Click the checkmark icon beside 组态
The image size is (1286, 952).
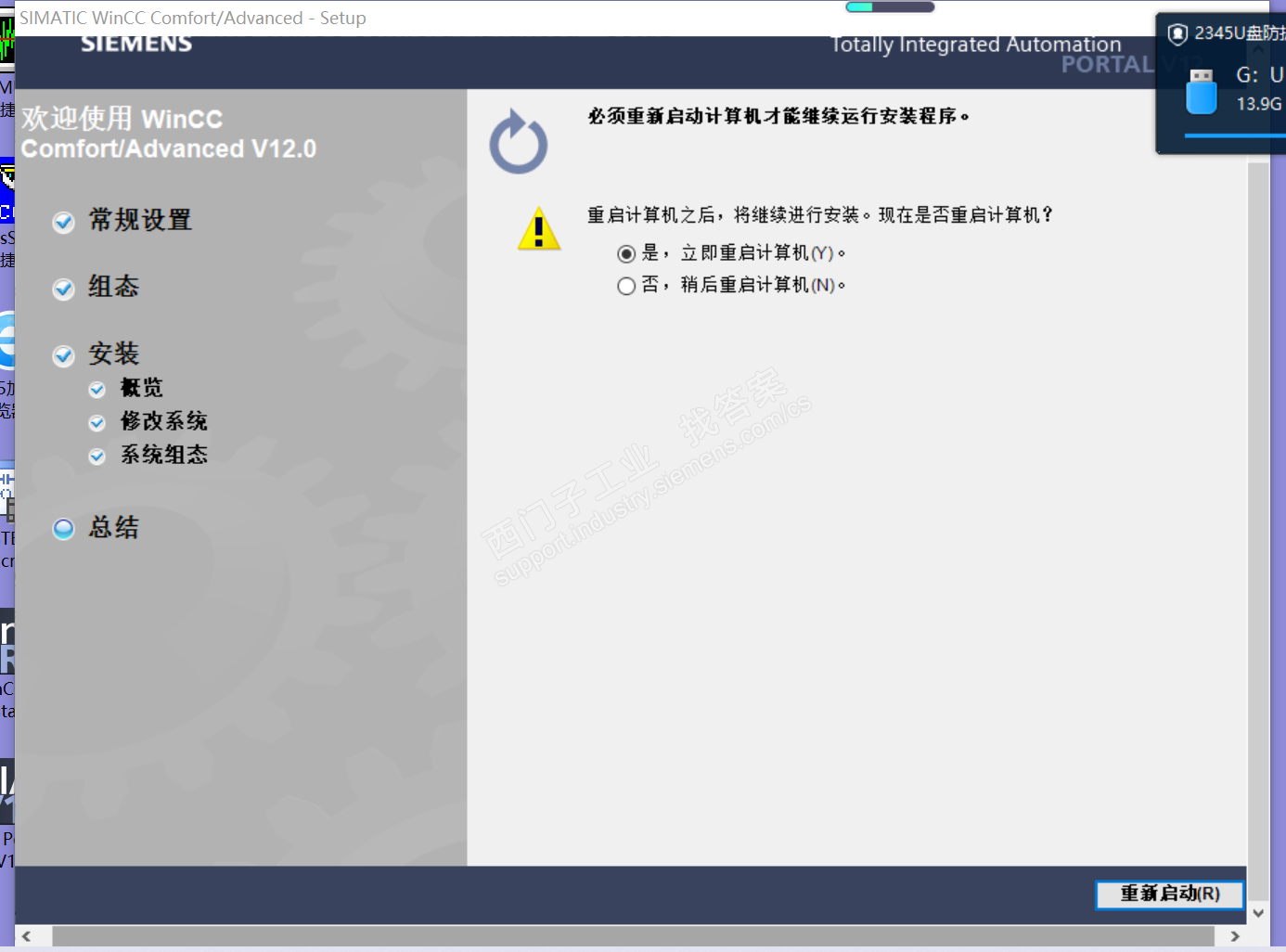64,289
